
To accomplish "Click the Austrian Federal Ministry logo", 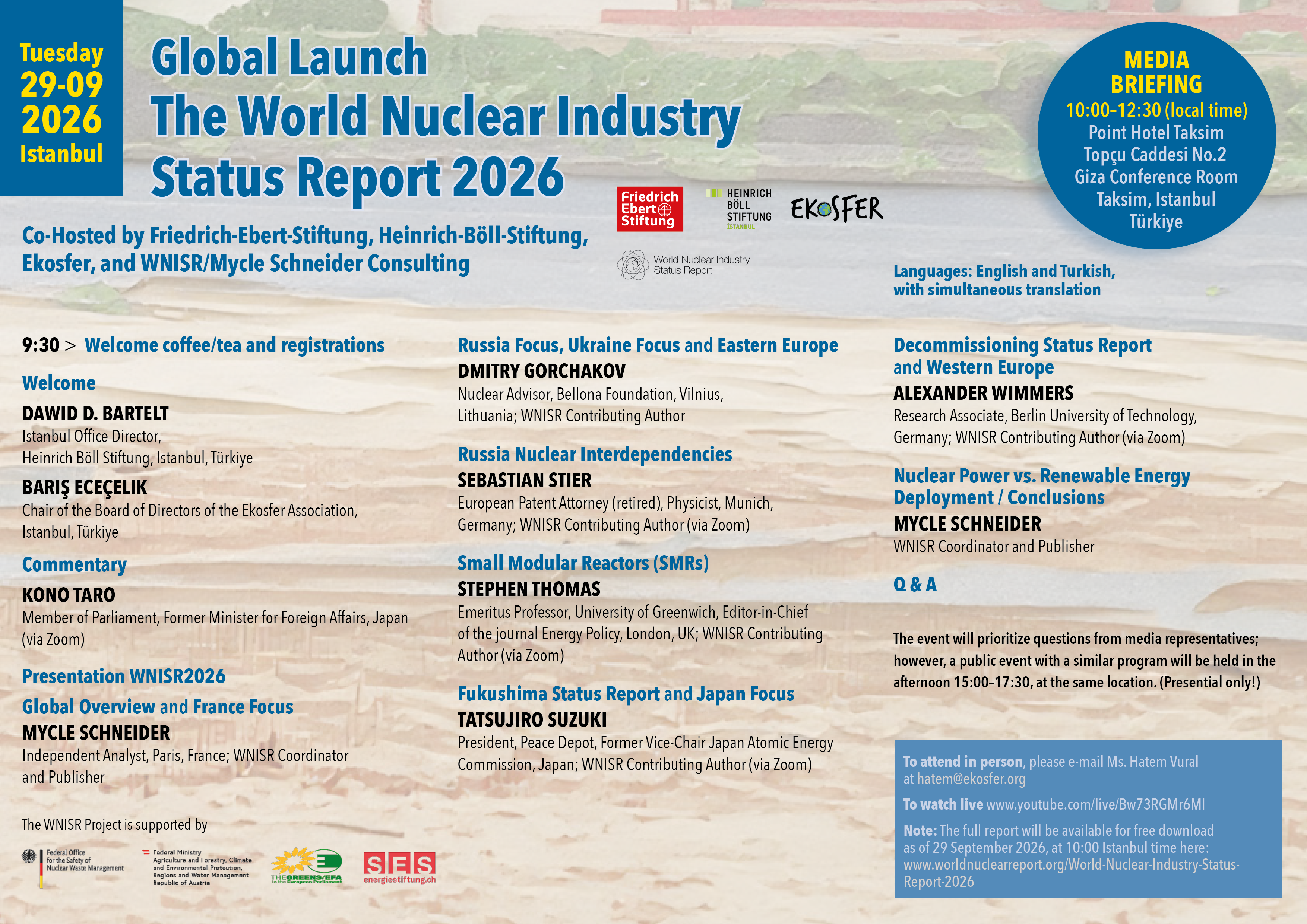I will (197, 868).
